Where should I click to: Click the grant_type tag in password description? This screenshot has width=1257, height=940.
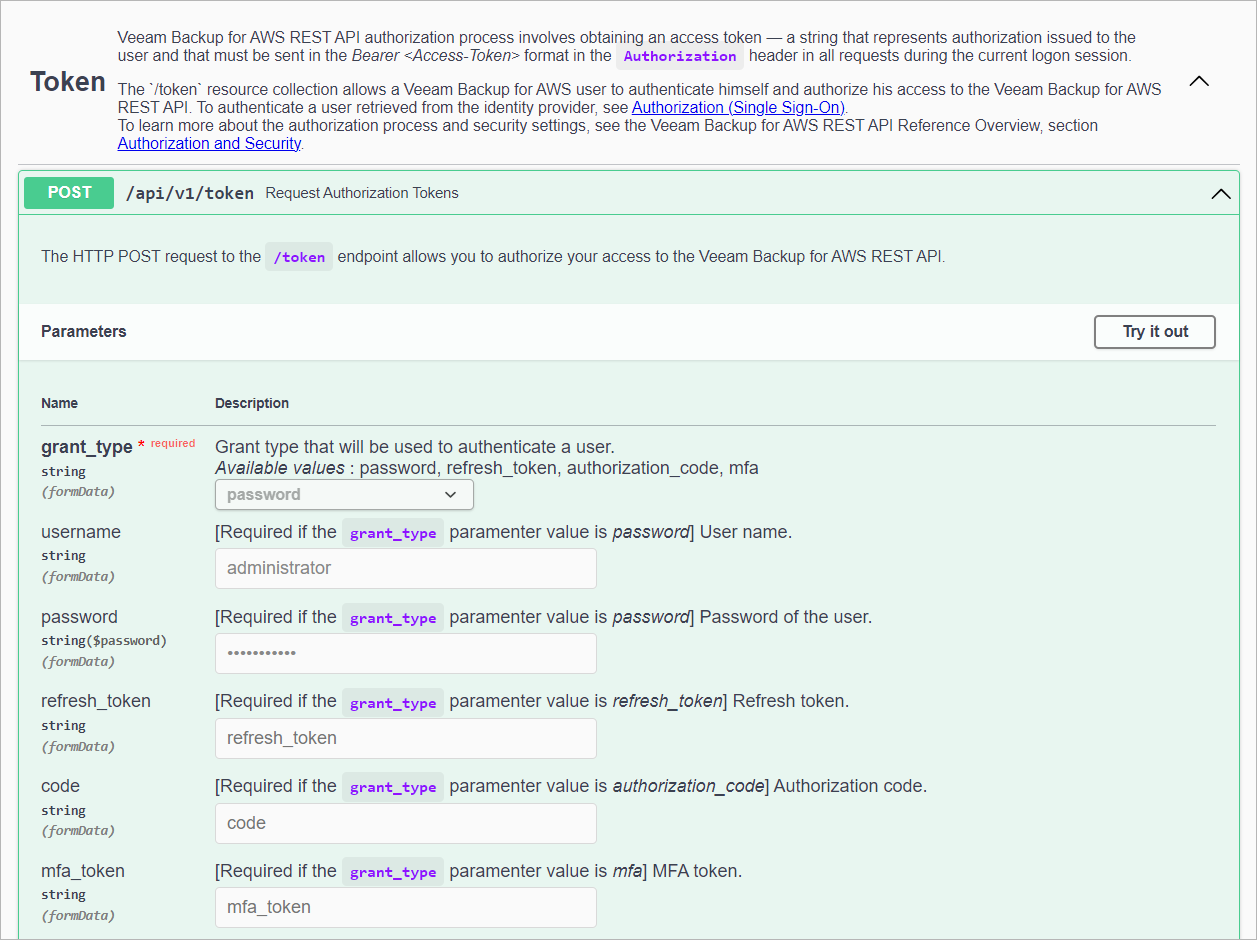click(x=393, y=618)
